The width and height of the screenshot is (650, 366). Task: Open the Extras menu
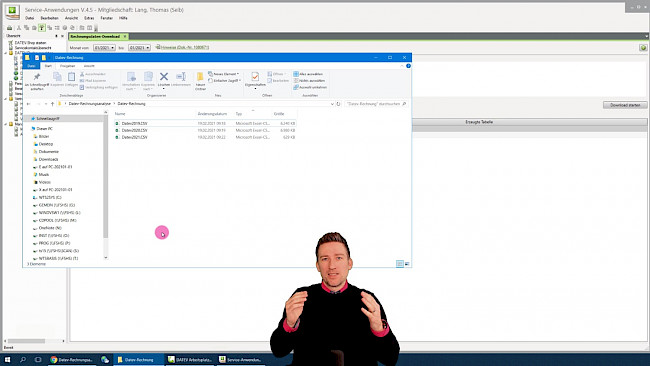[89, 18]
